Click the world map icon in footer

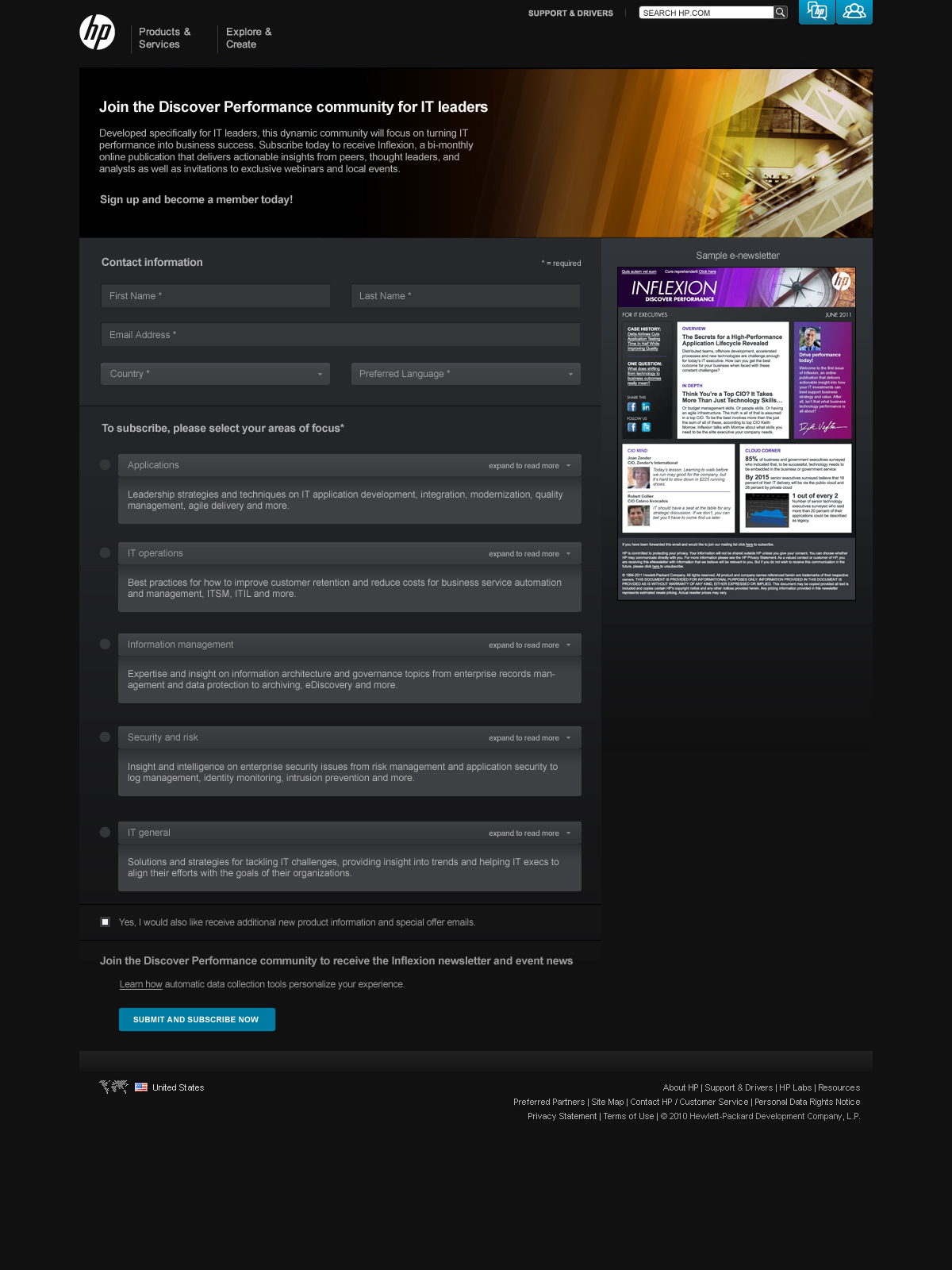click(113, 1087)
